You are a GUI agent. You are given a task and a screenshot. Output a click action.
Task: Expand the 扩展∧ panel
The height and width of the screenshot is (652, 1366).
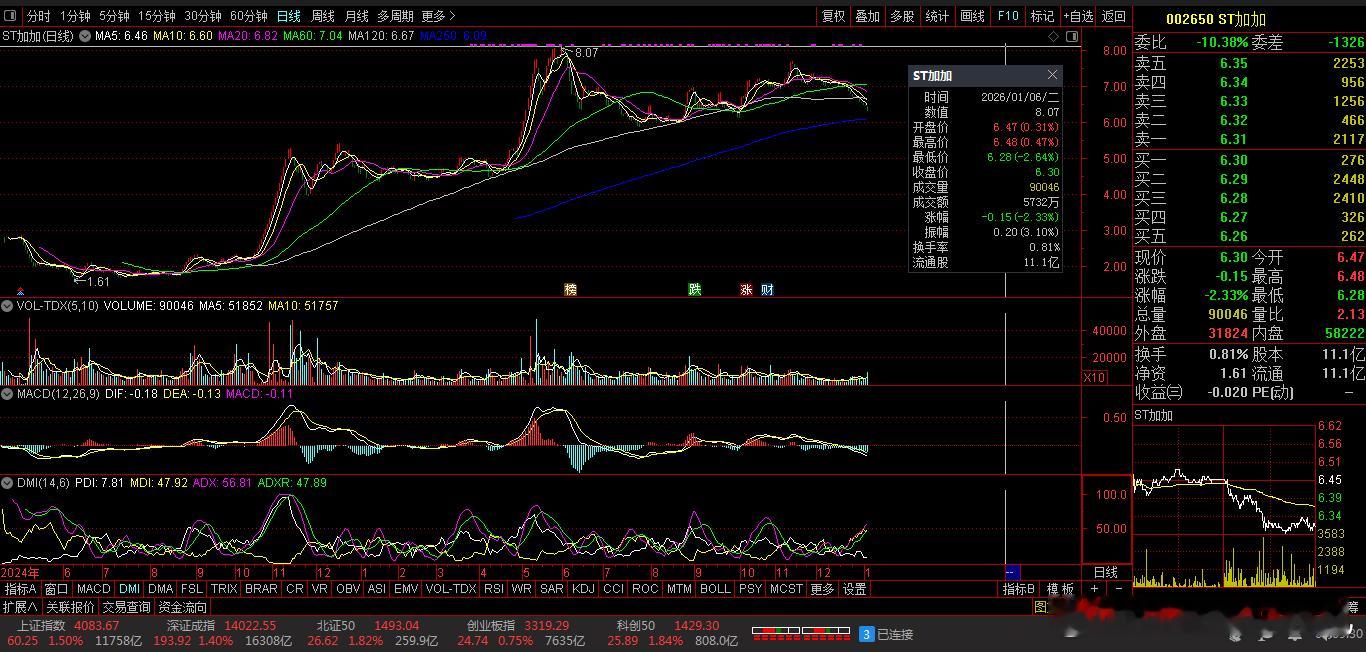point(20,607)
